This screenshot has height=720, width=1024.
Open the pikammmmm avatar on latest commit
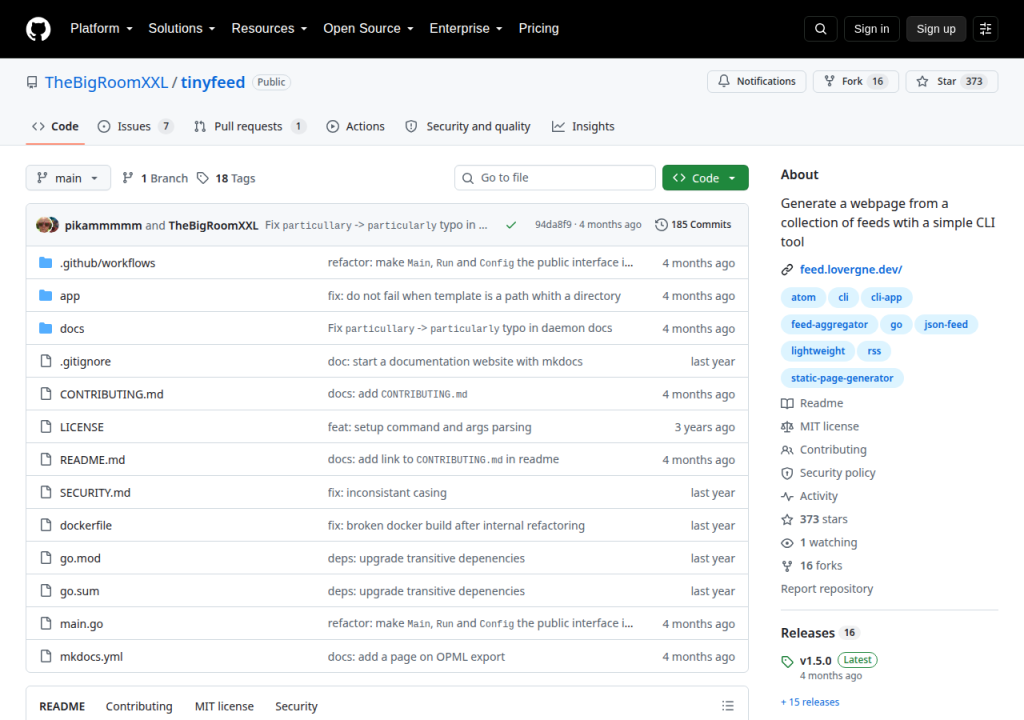[x=43, y=225]
